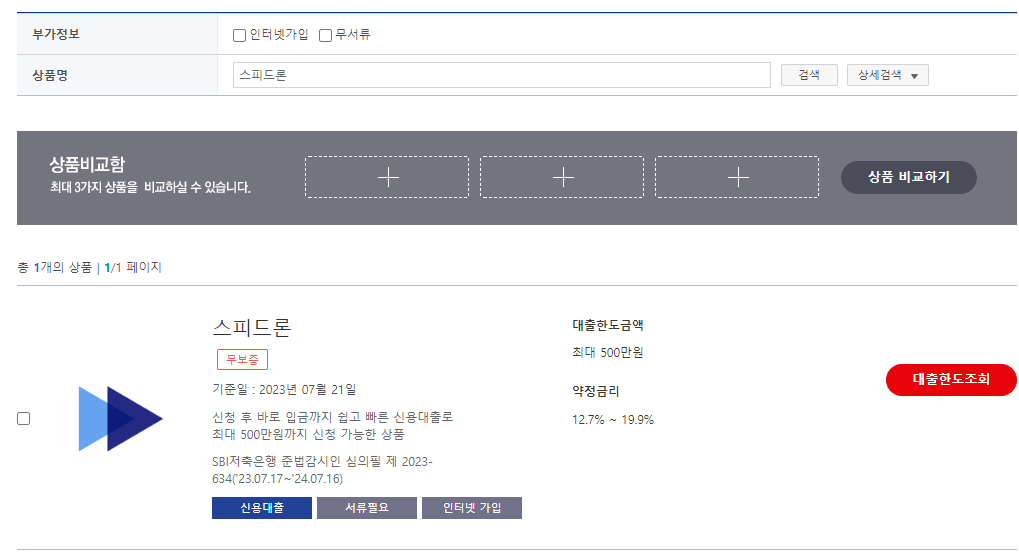1019x555 pixels.
Task: Click 상품 비교하기 button
Action: point(909,177)
